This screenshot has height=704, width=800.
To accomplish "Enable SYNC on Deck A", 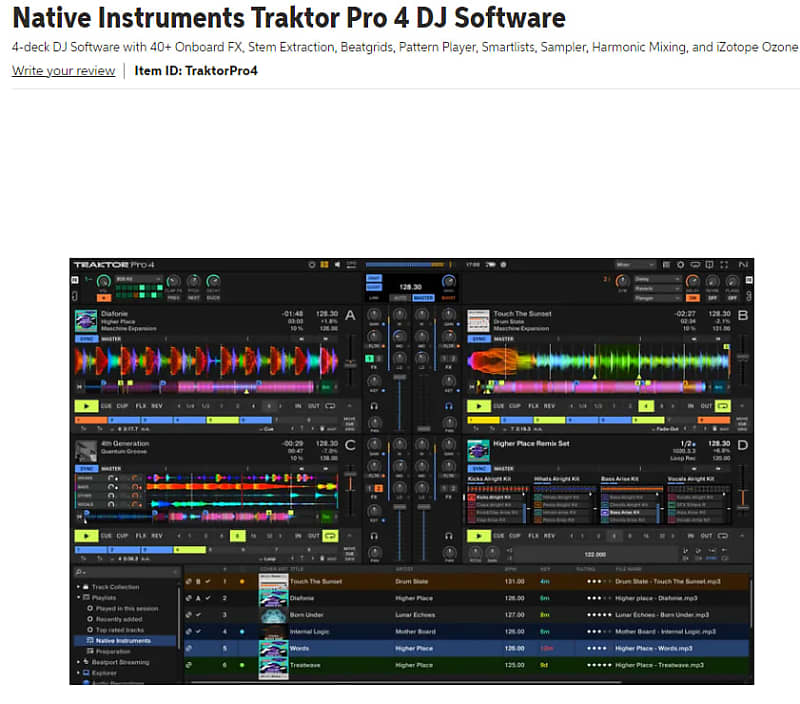I will point(86,338).
